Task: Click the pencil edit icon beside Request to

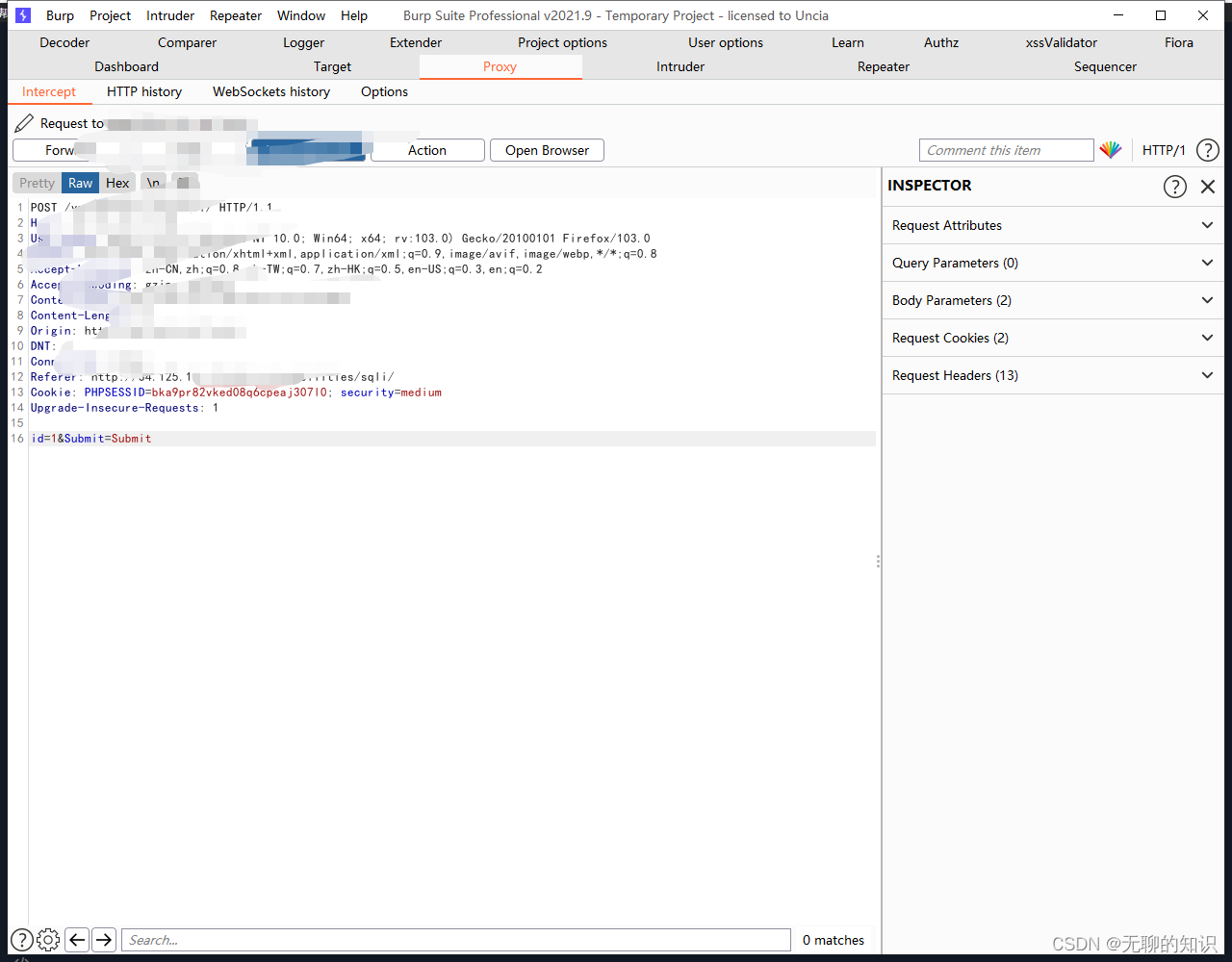Action: point(24,123)
